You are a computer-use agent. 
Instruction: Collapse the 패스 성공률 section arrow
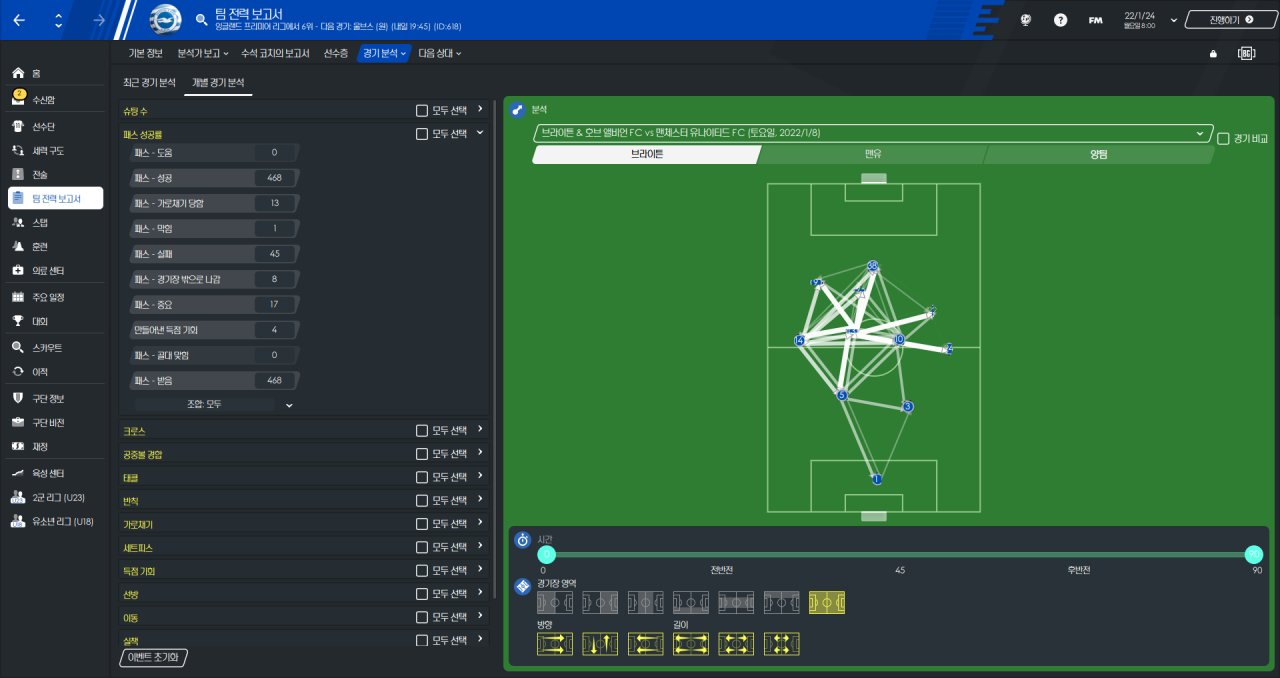point(480,133)
